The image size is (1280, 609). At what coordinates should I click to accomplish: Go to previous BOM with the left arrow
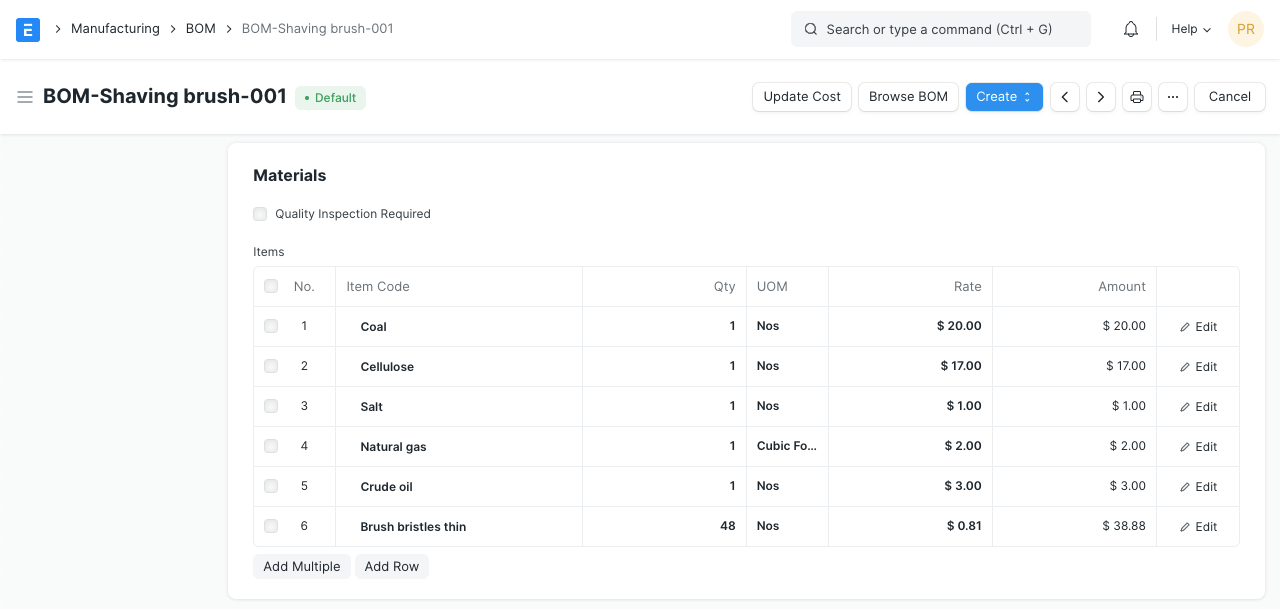pos(1064,97)
